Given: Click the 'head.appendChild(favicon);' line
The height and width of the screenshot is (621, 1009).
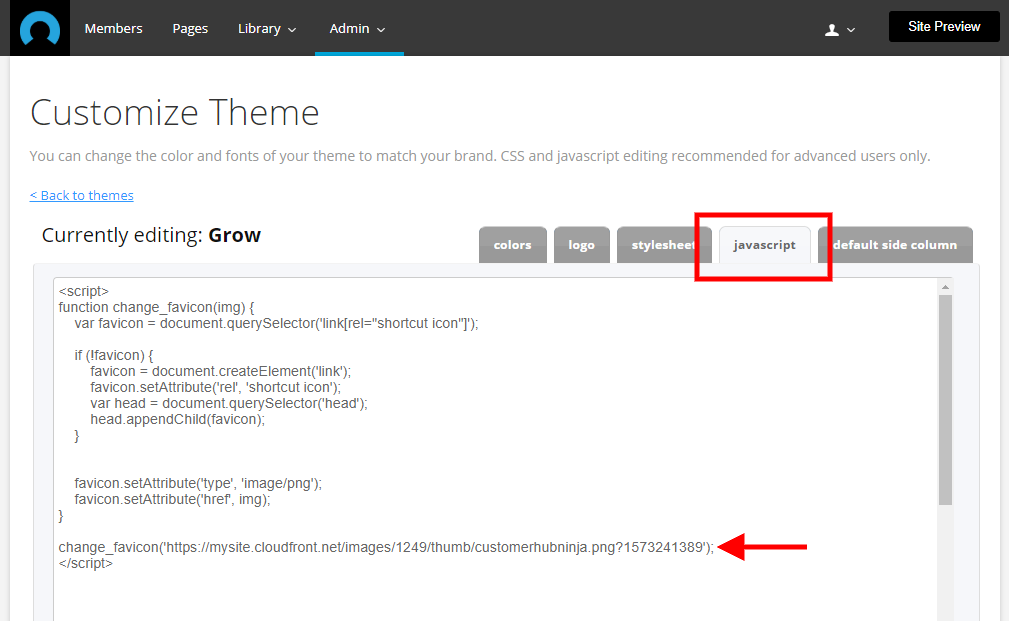Looking at the screenshot, I should click(178, 420).
